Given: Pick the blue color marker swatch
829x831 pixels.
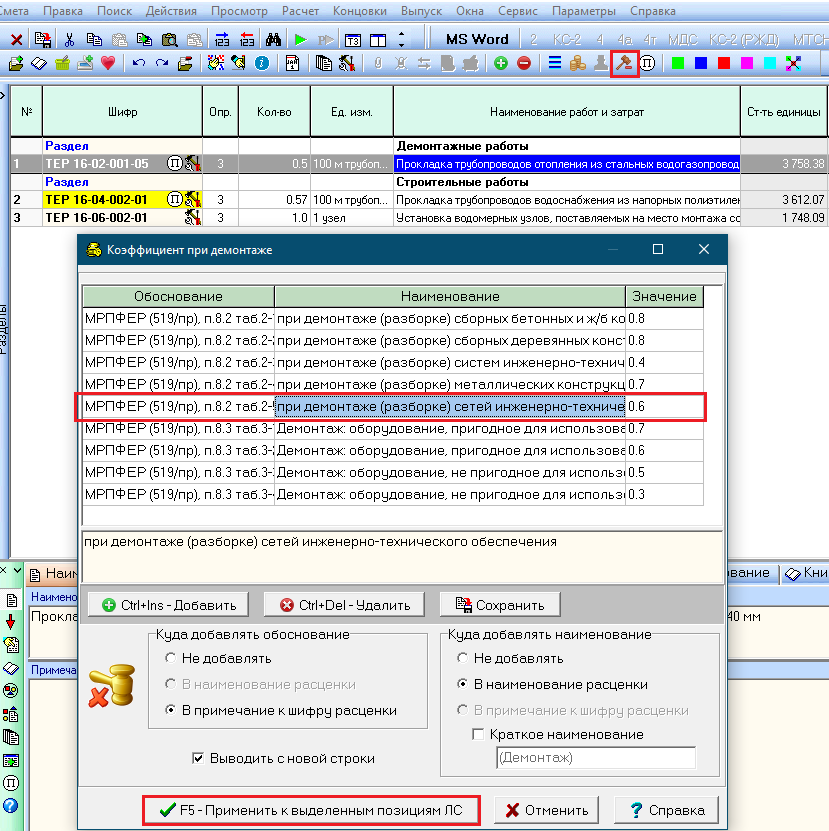Looking at the screenshot, I should pyautogui.click(x=701, y=64).
